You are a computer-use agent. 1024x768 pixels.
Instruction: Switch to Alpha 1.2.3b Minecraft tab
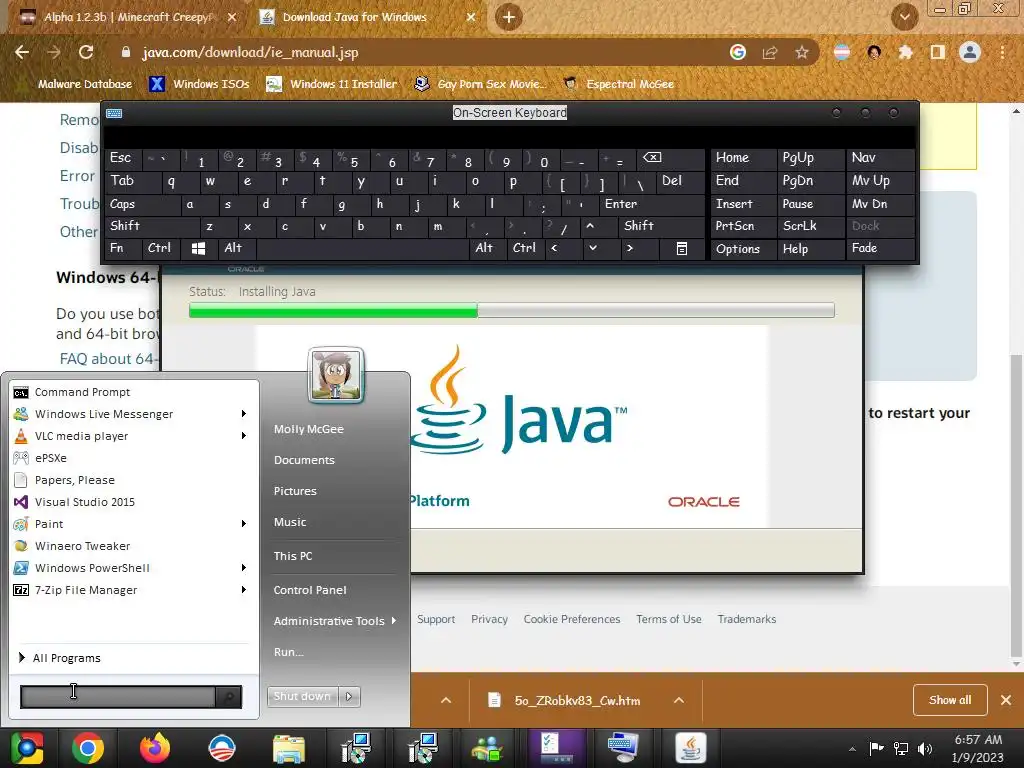(128, 17)
